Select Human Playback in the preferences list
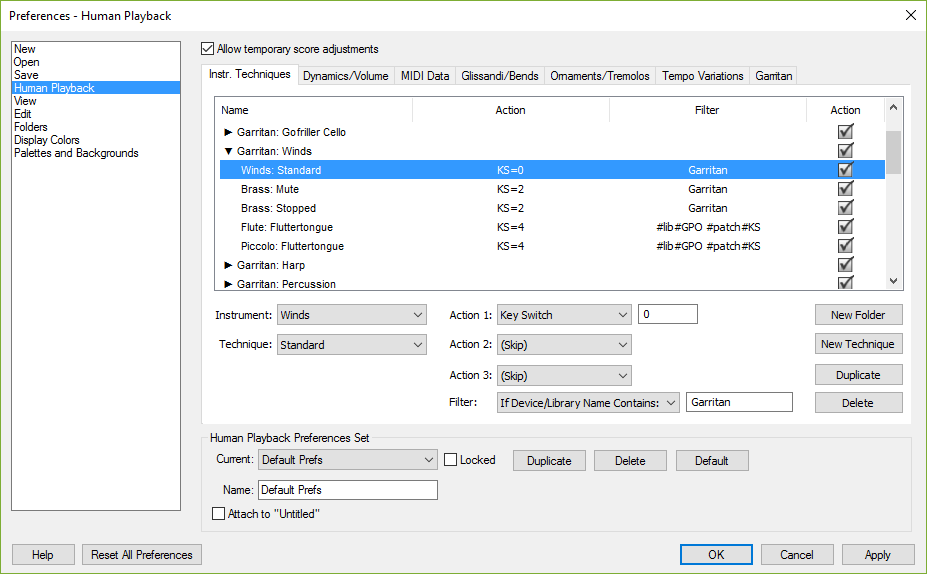927x574 pixels. click(96, 87)
